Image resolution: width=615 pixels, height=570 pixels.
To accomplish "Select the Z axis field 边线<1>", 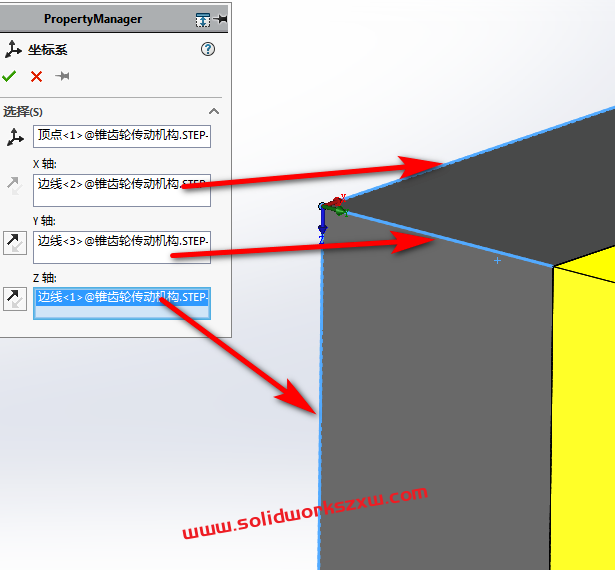I will (122, 303).
